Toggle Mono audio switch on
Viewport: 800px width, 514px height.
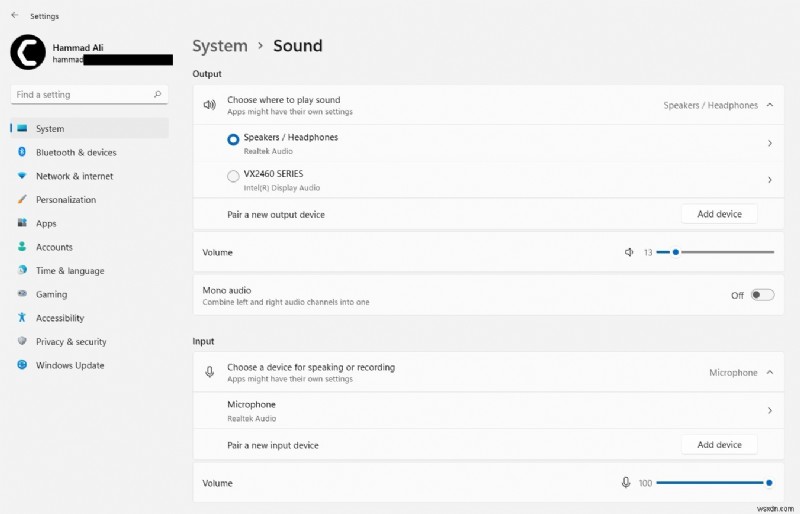click(762, 295)
